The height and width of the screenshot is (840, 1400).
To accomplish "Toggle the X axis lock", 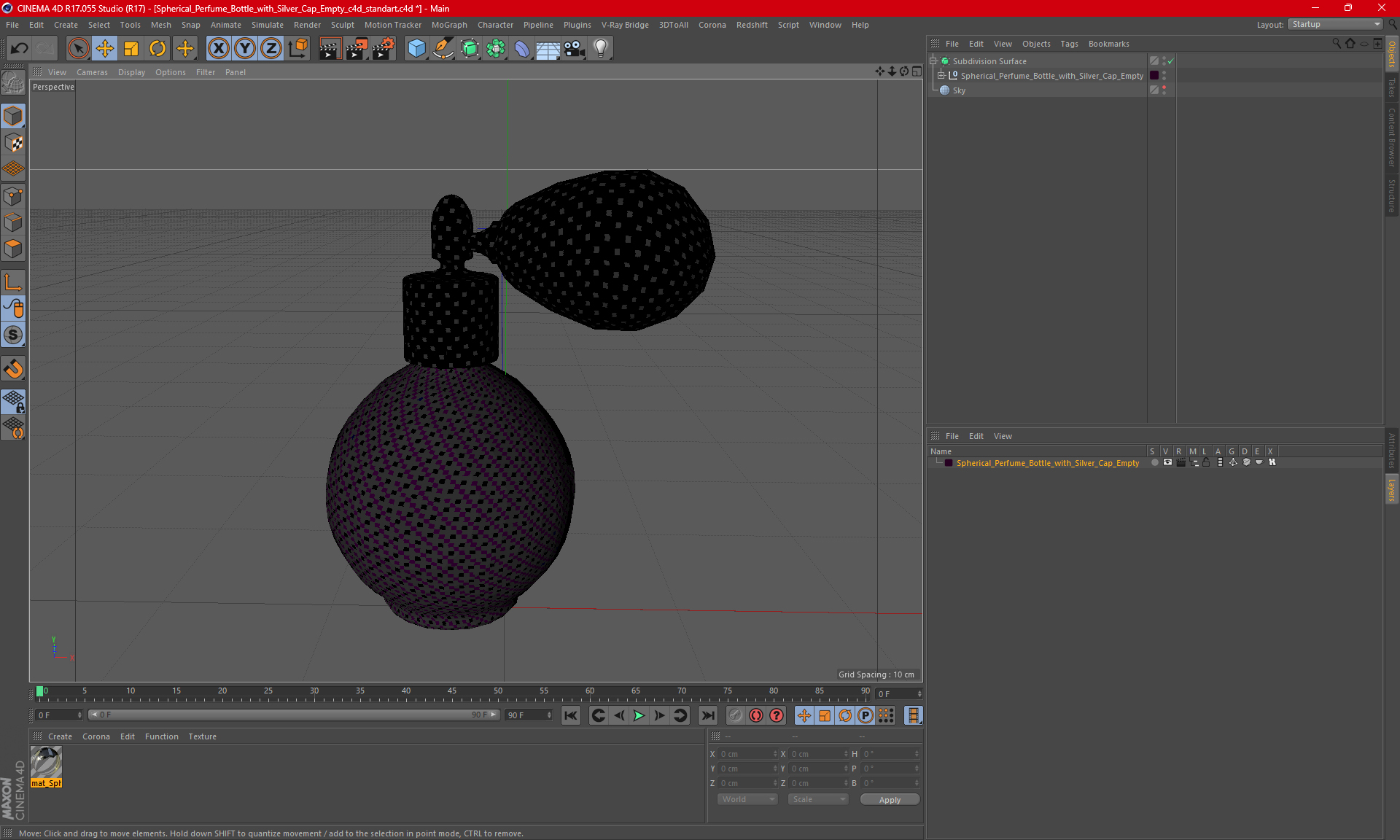I will click(218, 49).
